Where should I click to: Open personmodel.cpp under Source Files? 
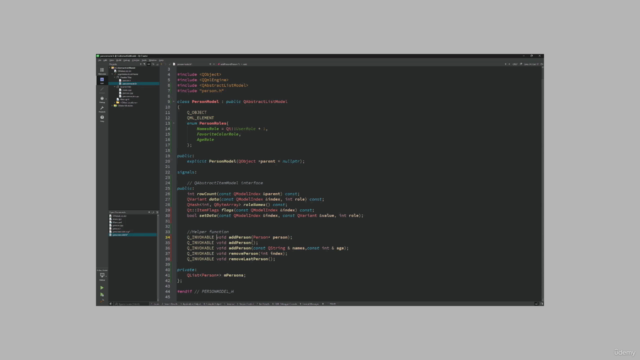click(129, 96)
